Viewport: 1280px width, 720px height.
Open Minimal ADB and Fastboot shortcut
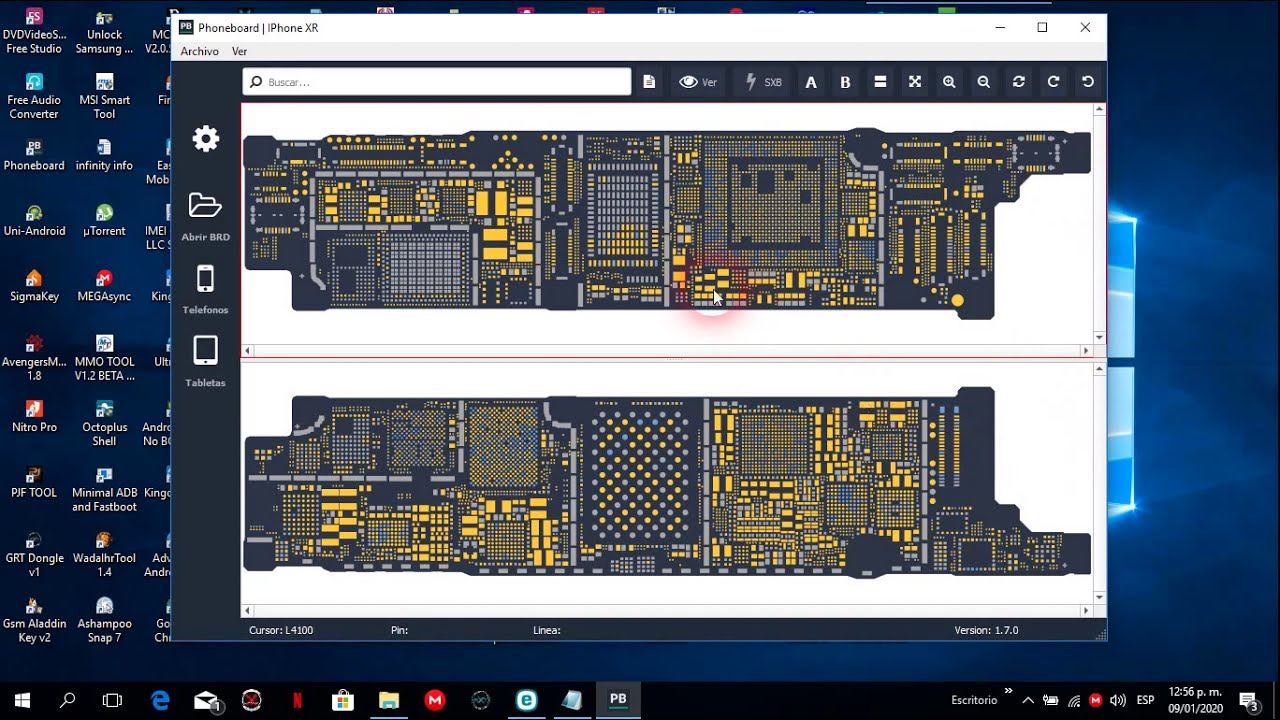(104, 488)
